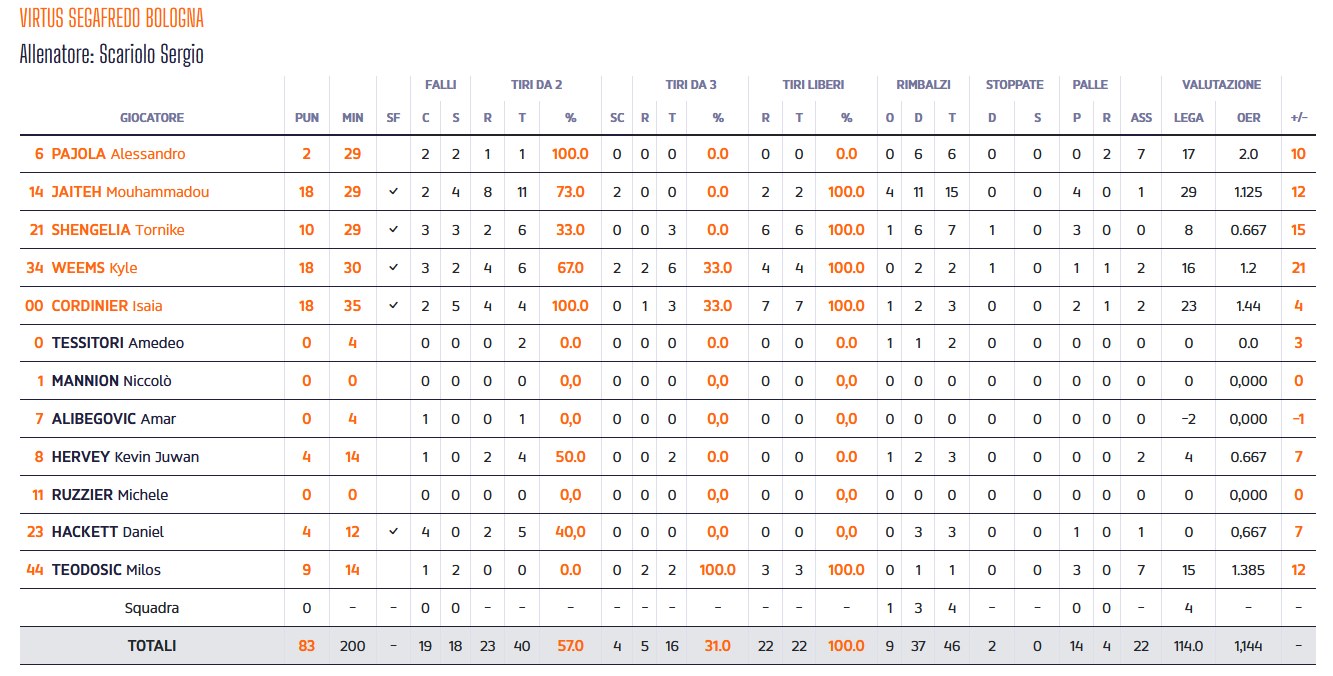The width and height of the screenshot is (1333, 676).
Task: Click the RIMBALZI group header
Action: [925, 85]
